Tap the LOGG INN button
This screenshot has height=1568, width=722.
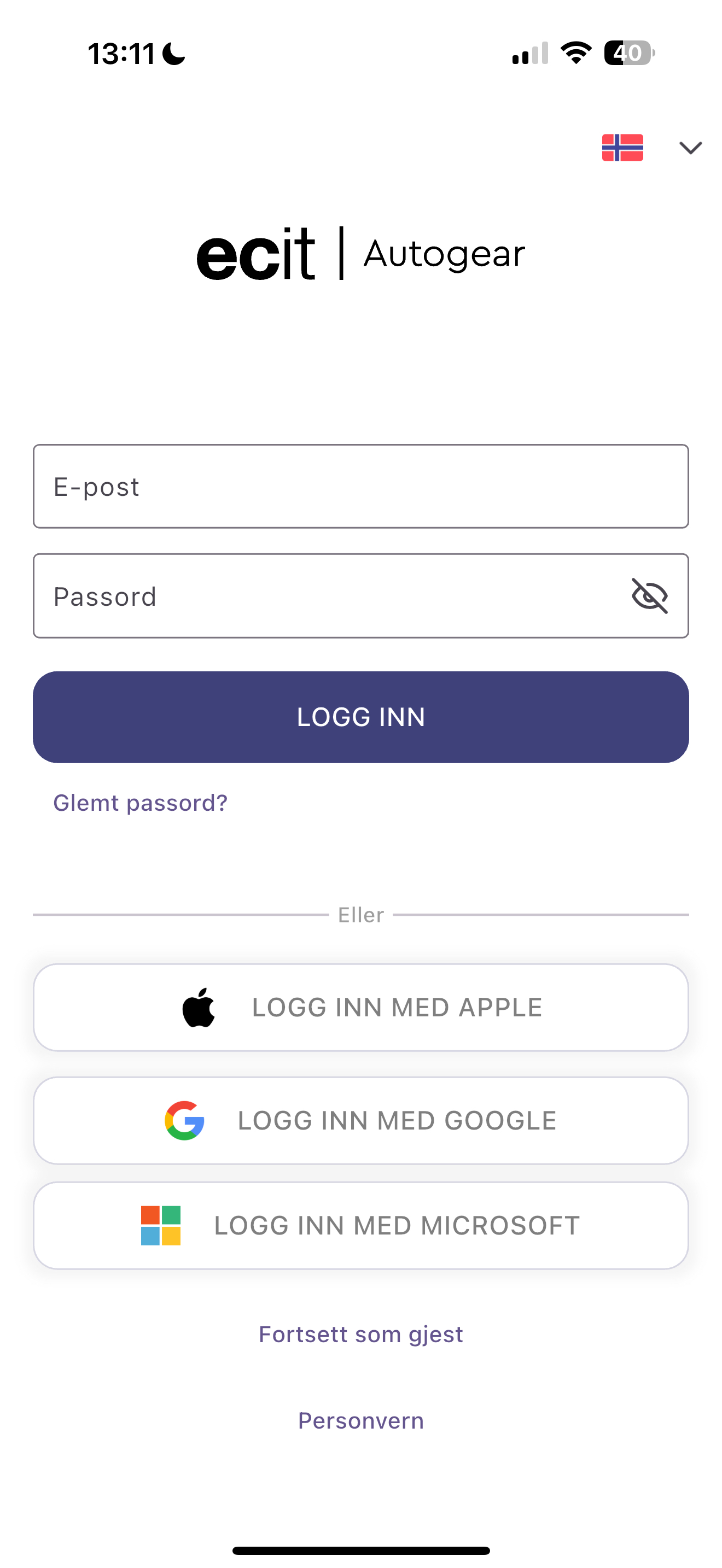tap(361, 717)
